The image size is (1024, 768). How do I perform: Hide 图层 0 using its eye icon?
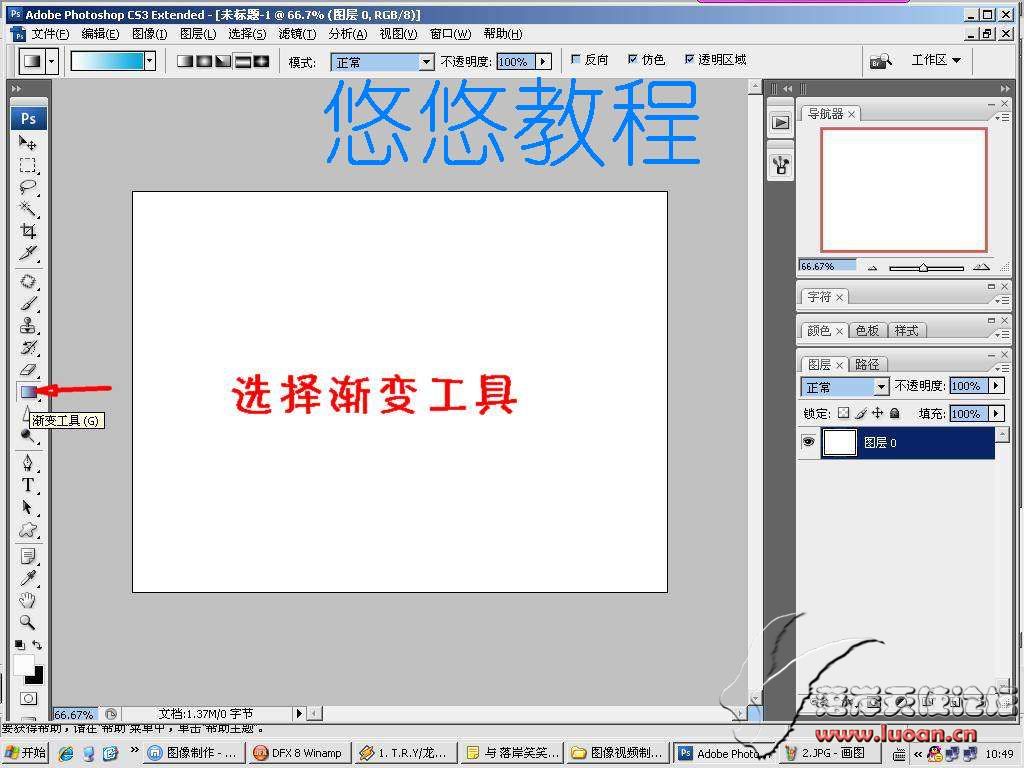808,442
